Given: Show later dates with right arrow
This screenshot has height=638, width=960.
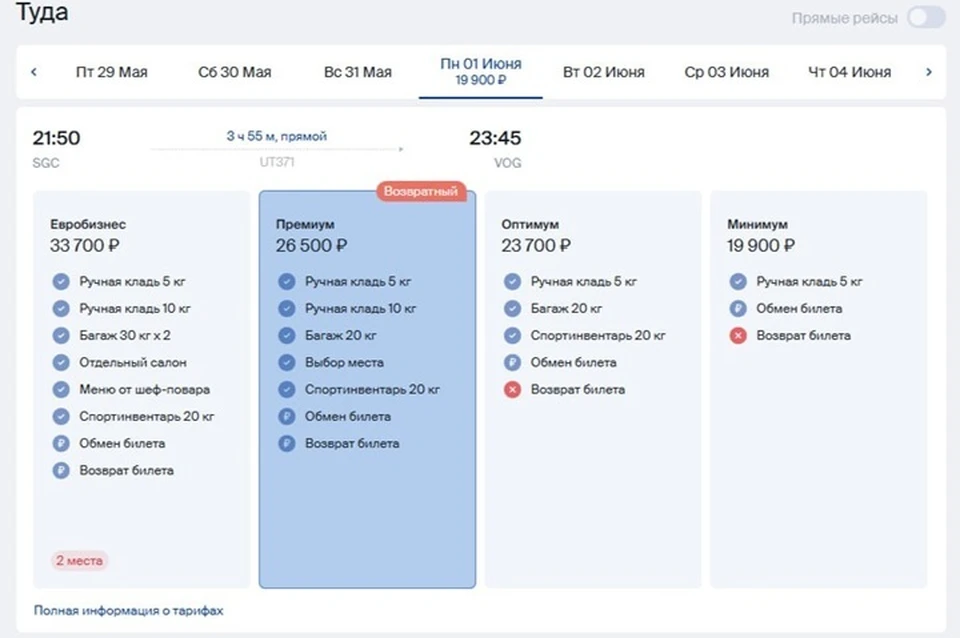Looking at the screenshot, I should (928, 72).
